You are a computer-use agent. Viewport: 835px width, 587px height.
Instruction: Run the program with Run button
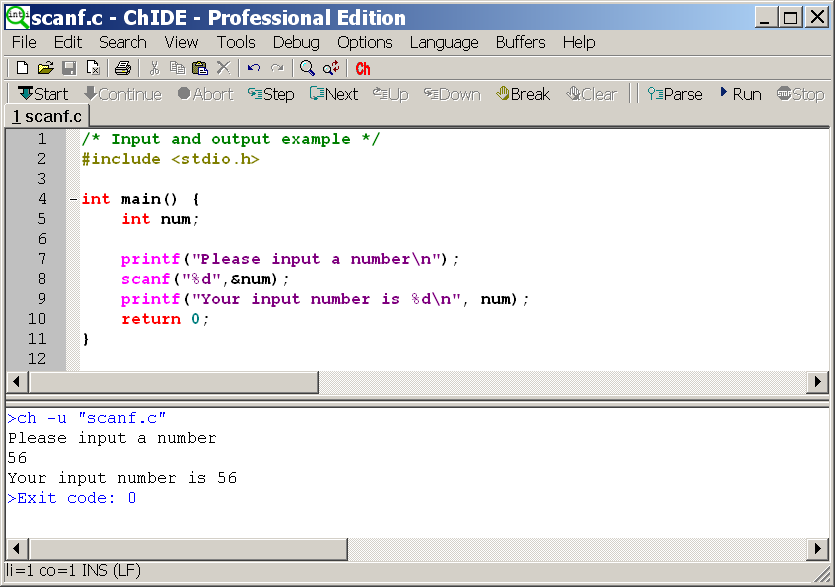740,94
